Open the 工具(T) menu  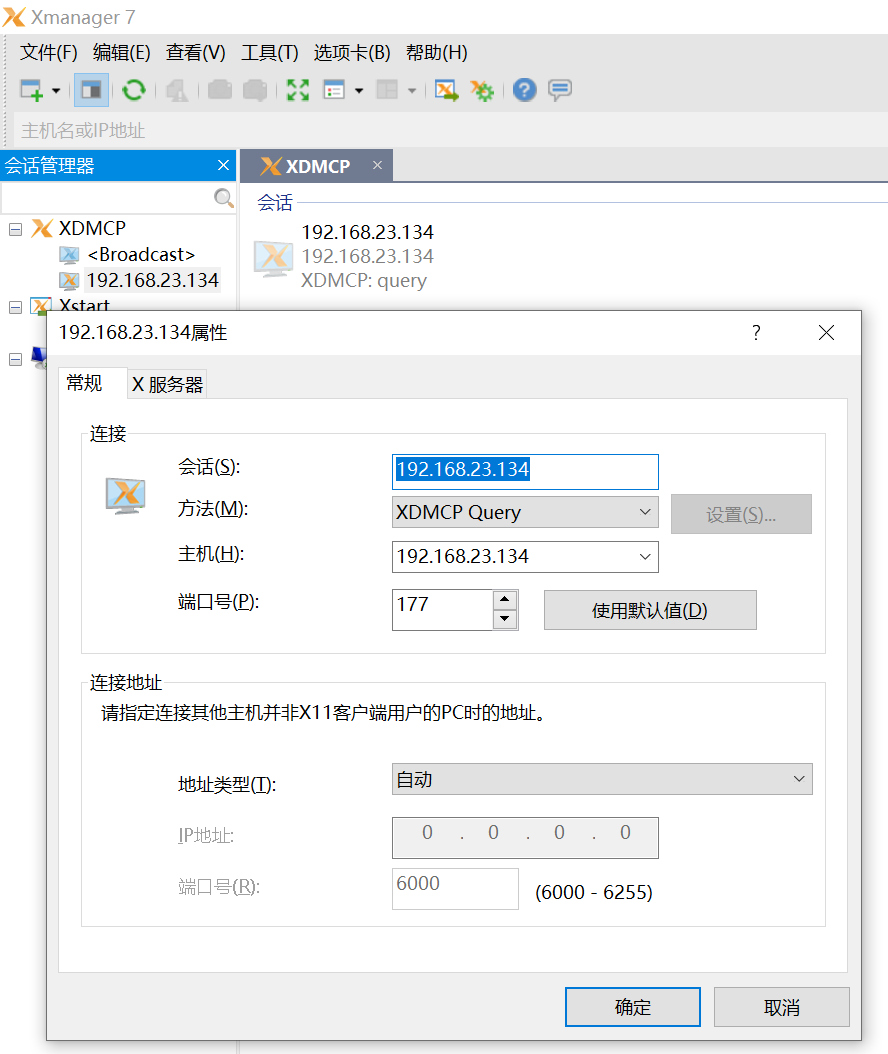[x=270, y=52]
